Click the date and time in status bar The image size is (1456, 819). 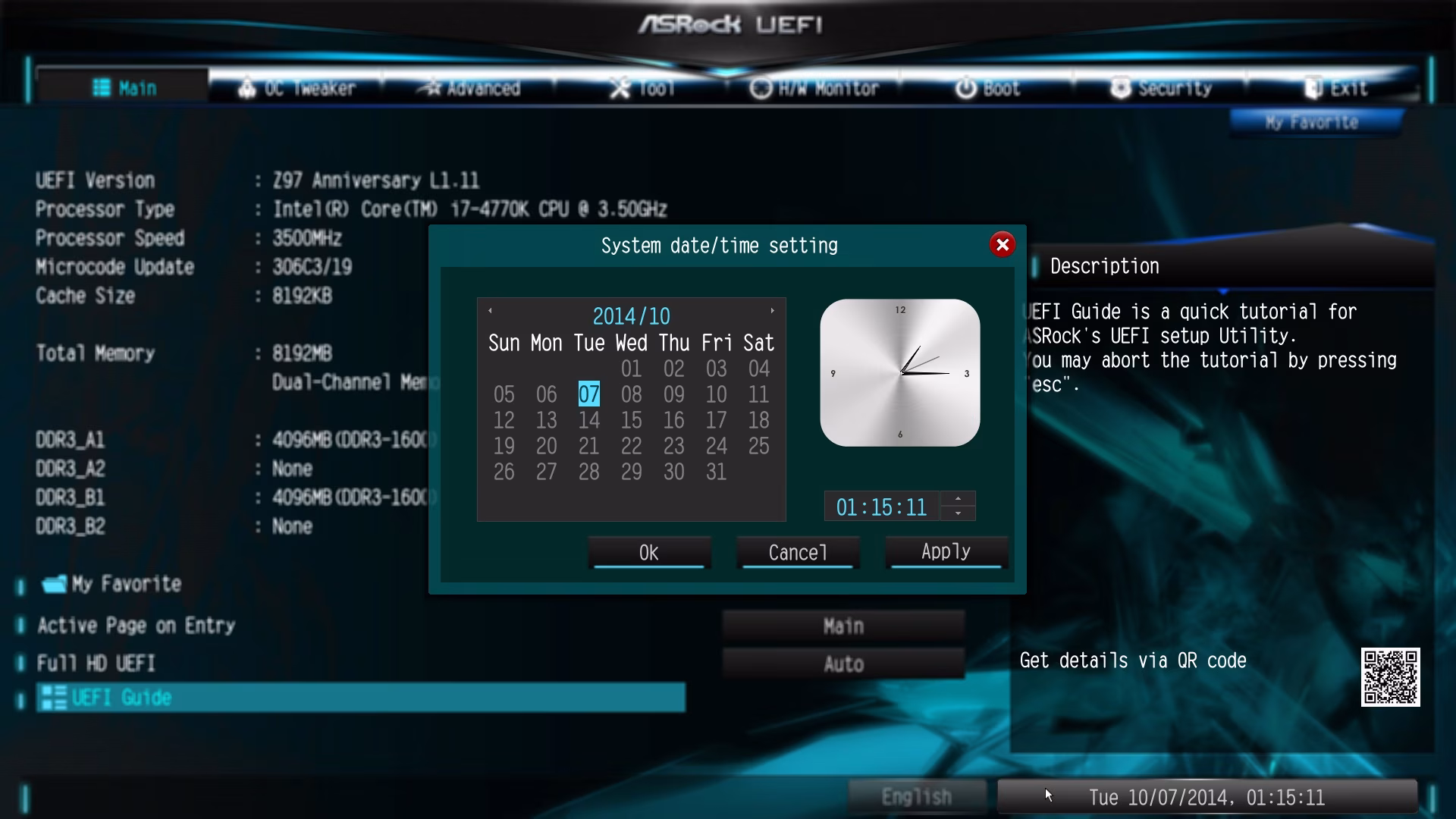[x=1207, y=797]
